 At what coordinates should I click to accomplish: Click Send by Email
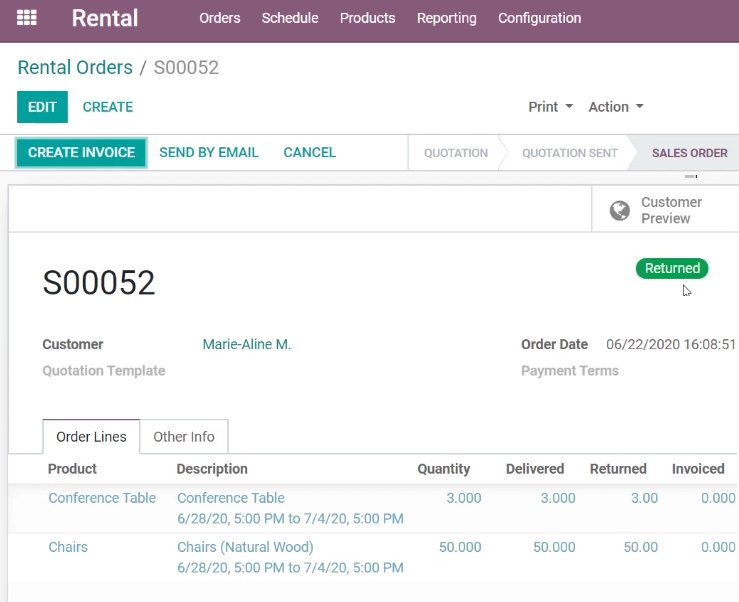[209, 153]
